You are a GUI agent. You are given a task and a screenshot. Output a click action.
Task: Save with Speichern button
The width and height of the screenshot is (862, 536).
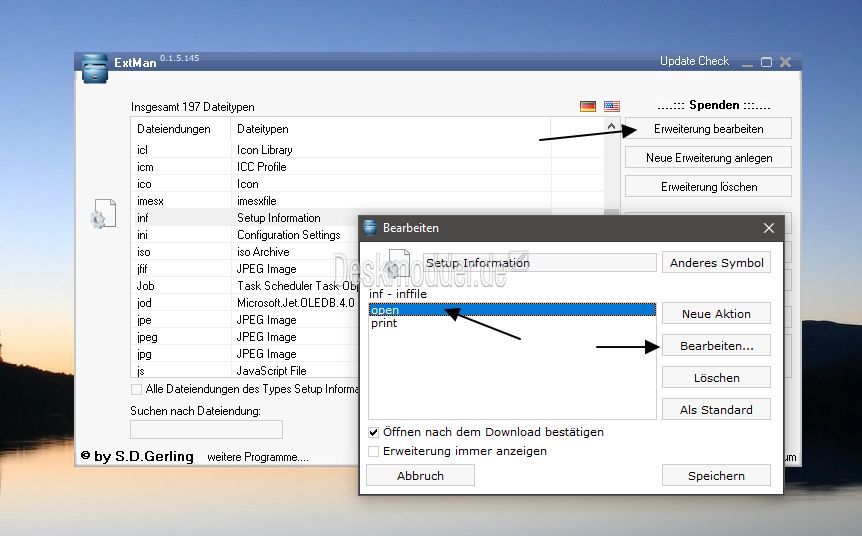pyautogui.click(x=716, y=476)
